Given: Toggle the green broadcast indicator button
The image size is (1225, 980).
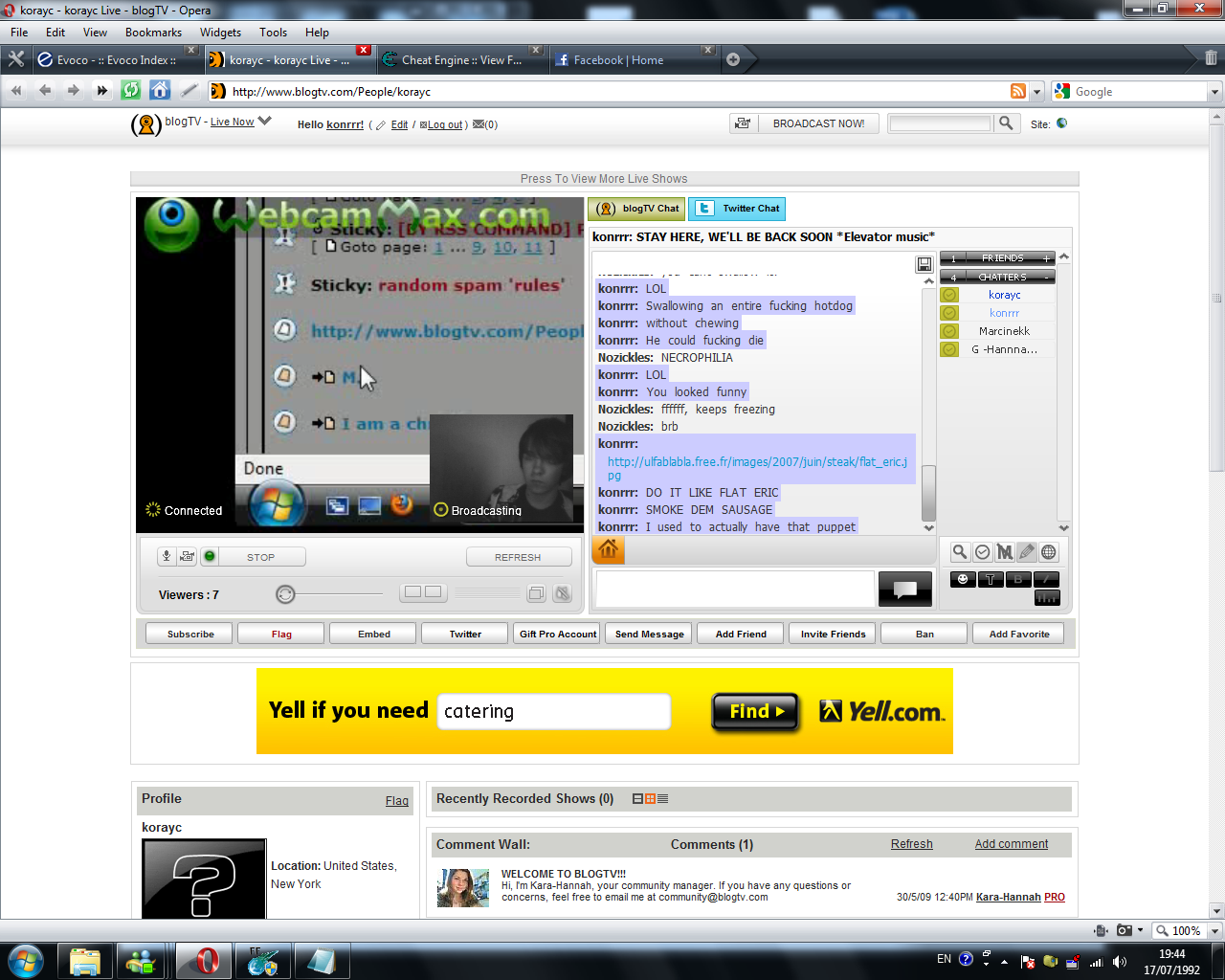Looking at the screenshot, I should coord(210,556).
